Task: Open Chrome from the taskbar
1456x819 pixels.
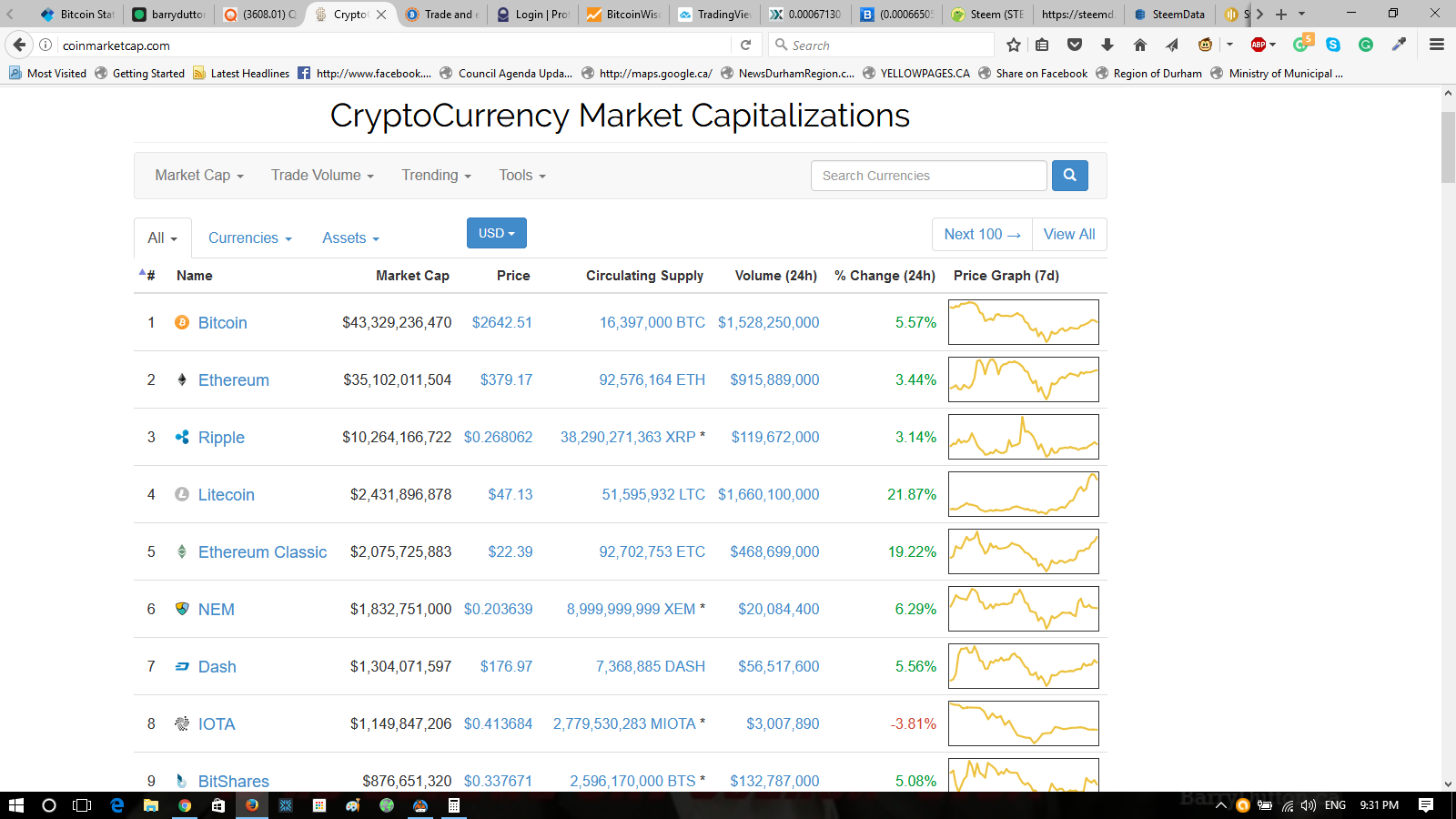Action: pos(185,805)
